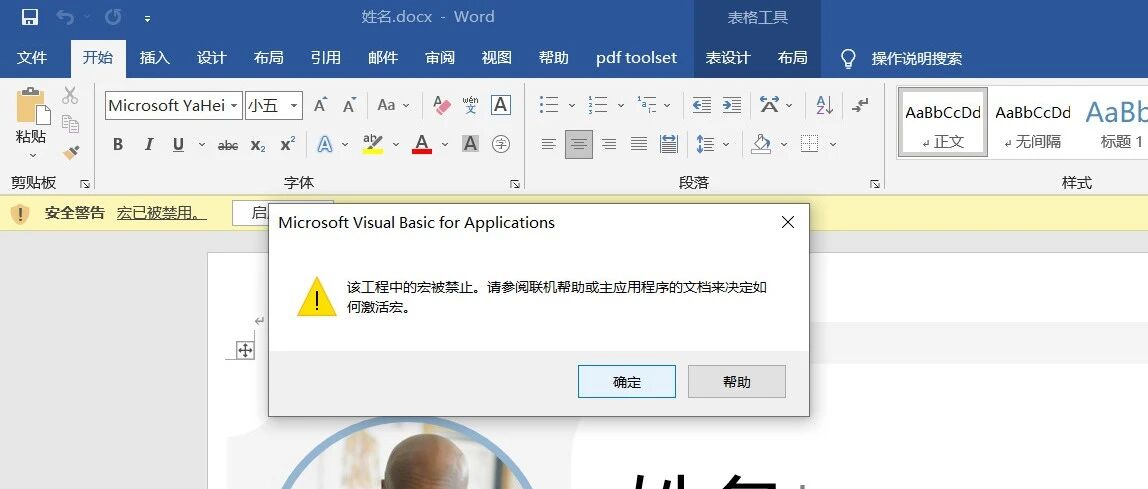This screenshot has width=1148, height=489.
Task: Click the Redo icon in title bar
Action: 113,17
